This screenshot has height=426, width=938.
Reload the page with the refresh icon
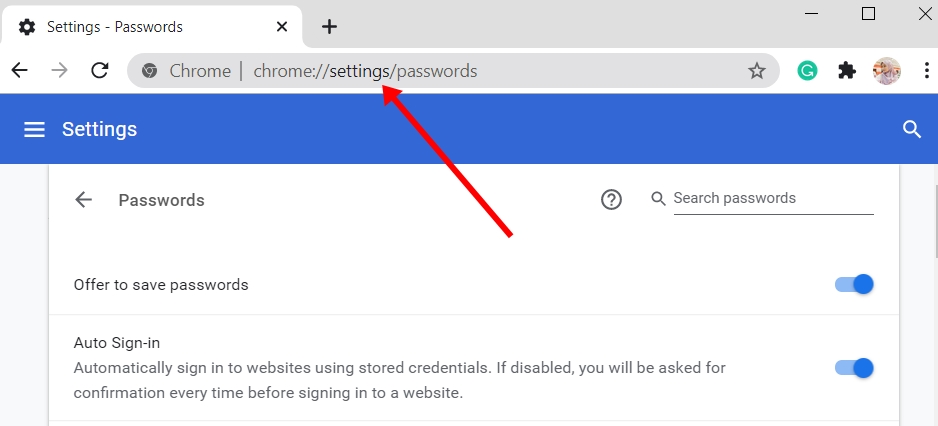100,71
